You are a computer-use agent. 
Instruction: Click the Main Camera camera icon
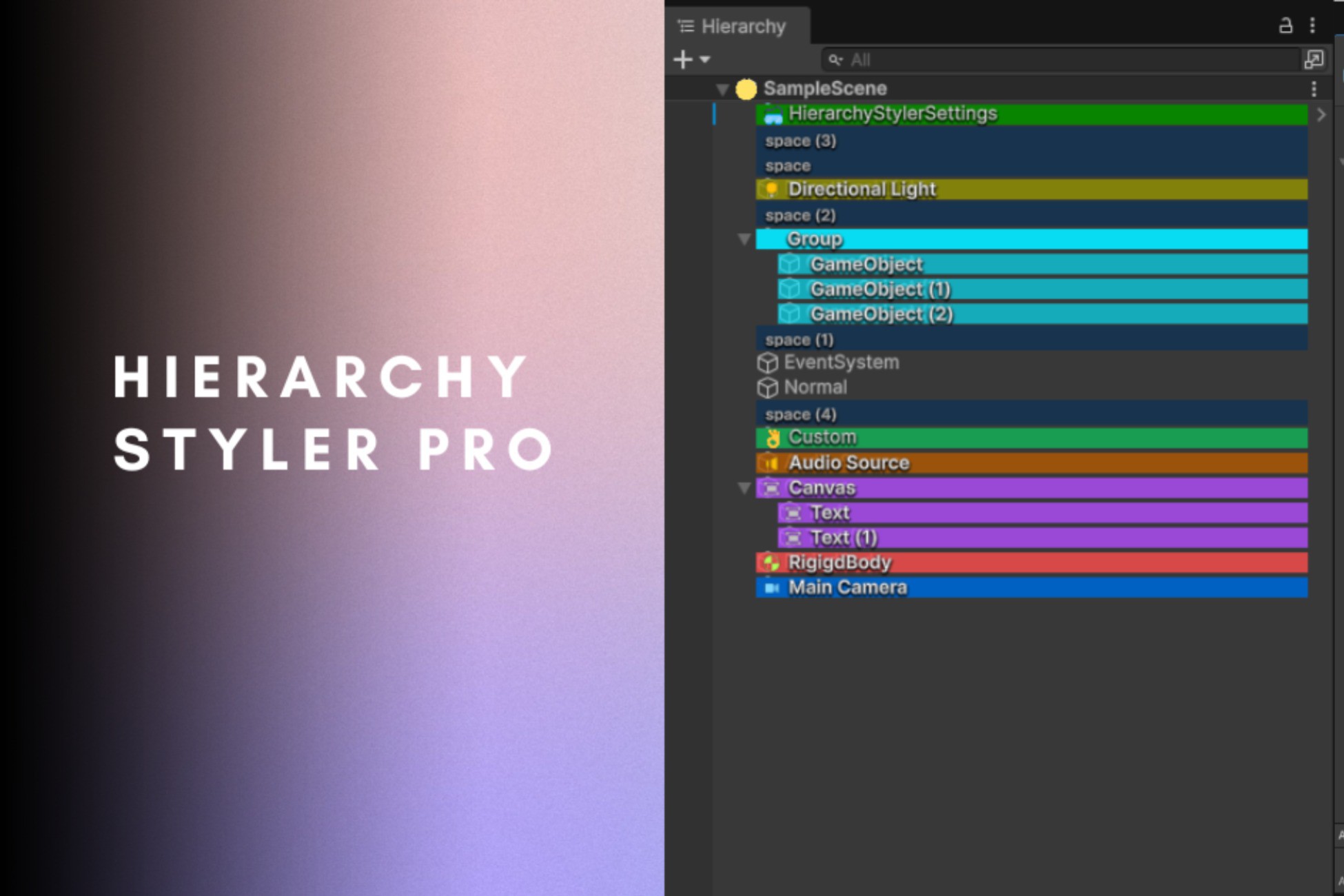click(x=771, y=587)
